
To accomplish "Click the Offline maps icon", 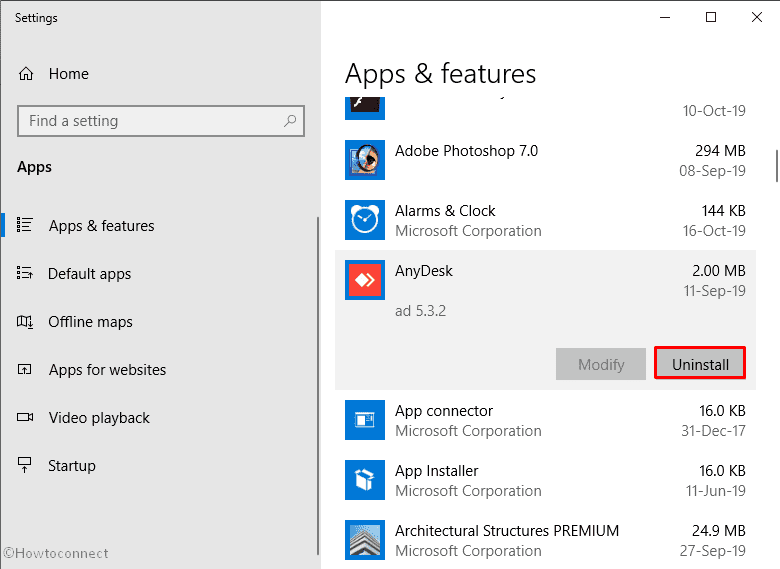I will tap(25, 321).
